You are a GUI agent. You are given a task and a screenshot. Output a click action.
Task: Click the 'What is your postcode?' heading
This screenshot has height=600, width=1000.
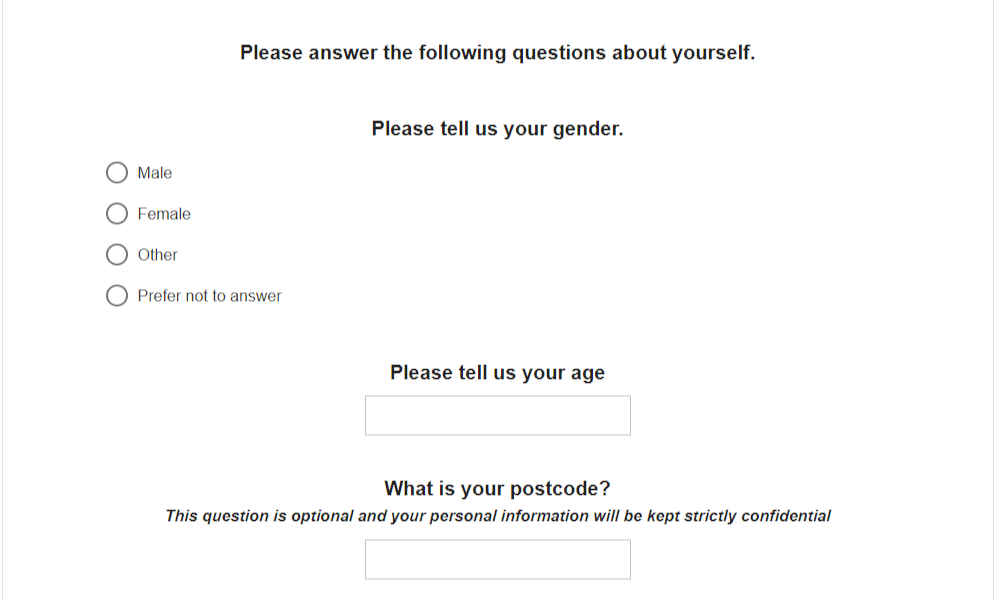pyautogui.click(x=497, y=488)
